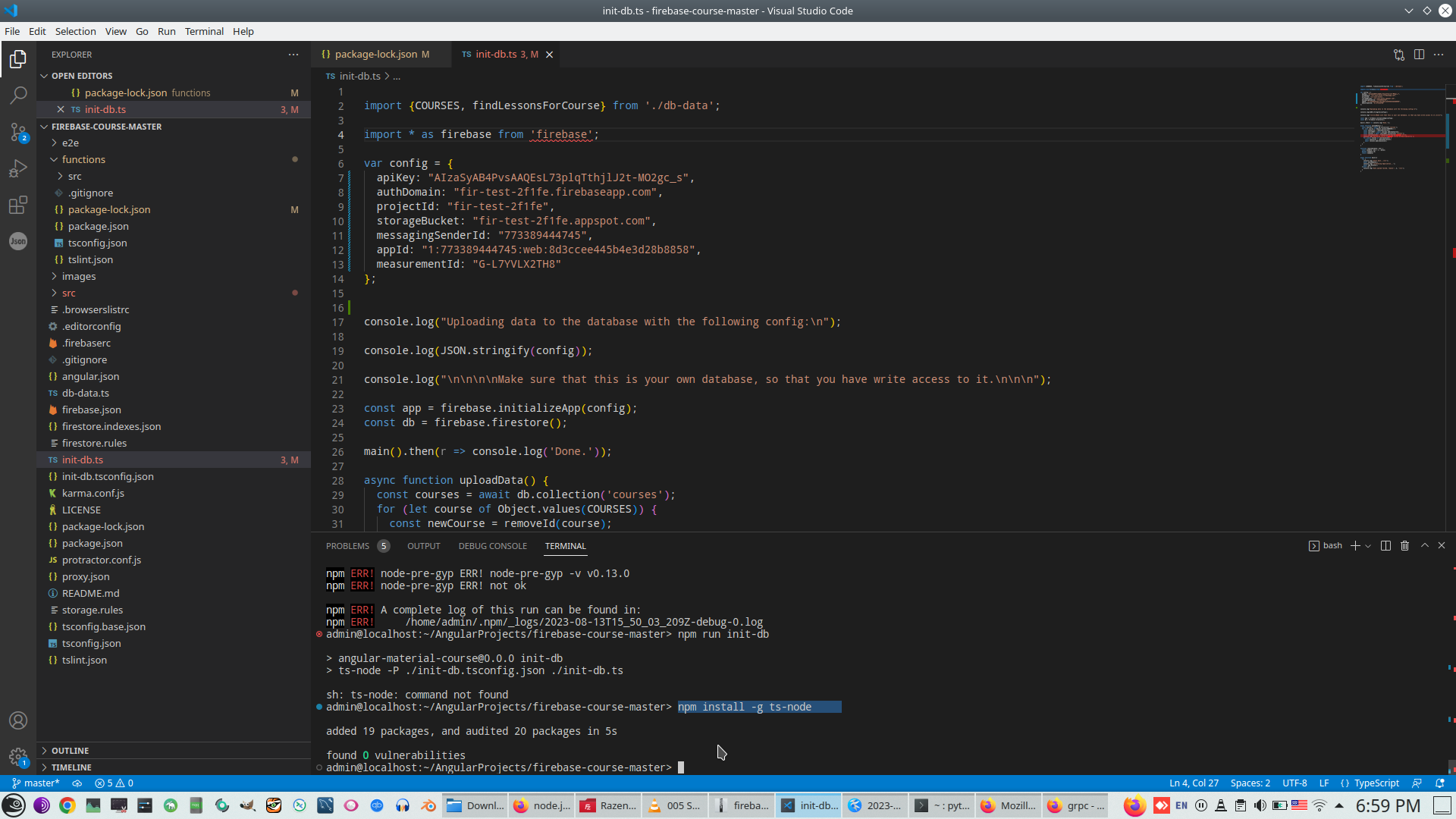Screen dimensions: 1456x819
Task: Open the Extensions view
Action: click(x=18, y=205)
